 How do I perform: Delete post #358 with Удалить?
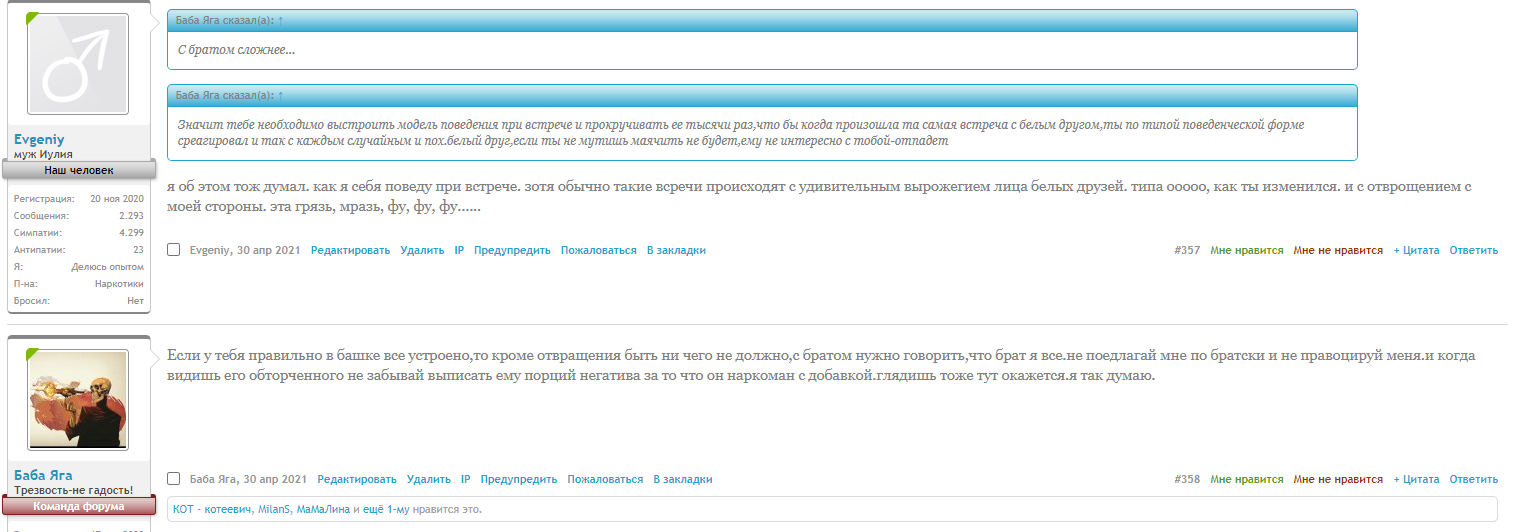point(429,479)
